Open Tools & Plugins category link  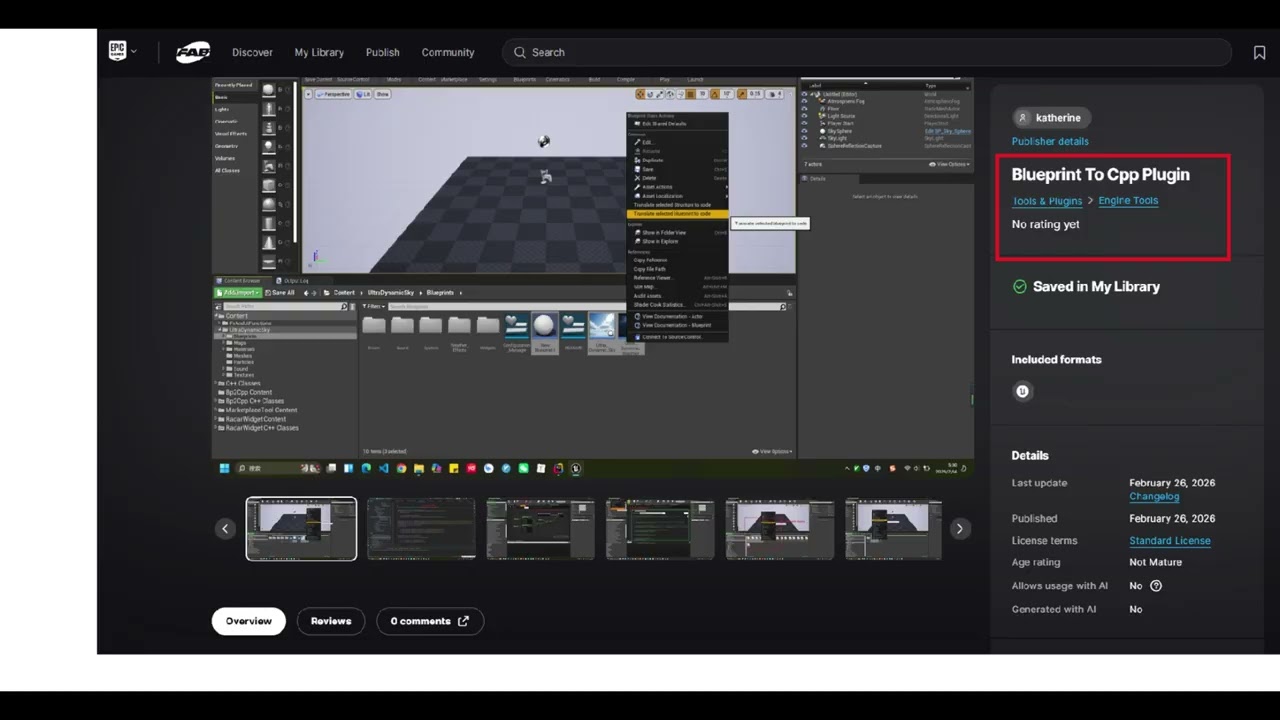pyautogui.click(x=1047, y=201)
